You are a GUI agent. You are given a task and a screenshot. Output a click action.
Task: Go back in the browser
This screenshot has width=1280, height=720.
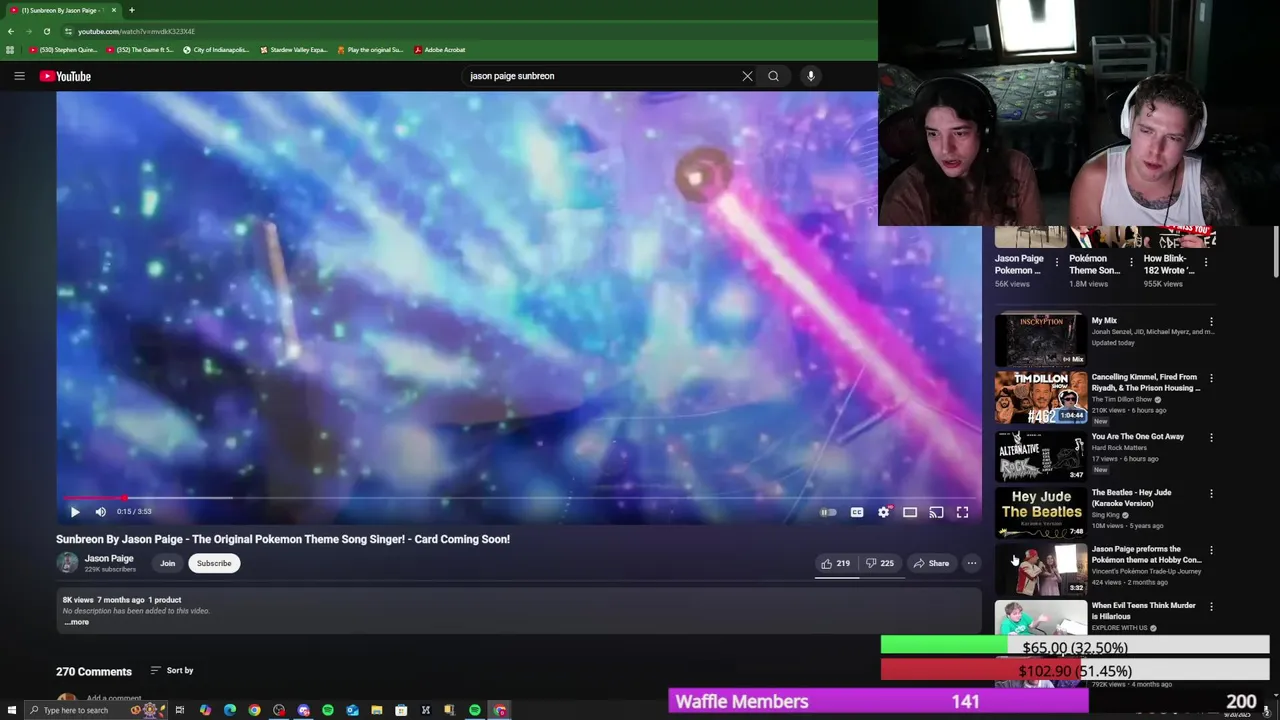11,31
